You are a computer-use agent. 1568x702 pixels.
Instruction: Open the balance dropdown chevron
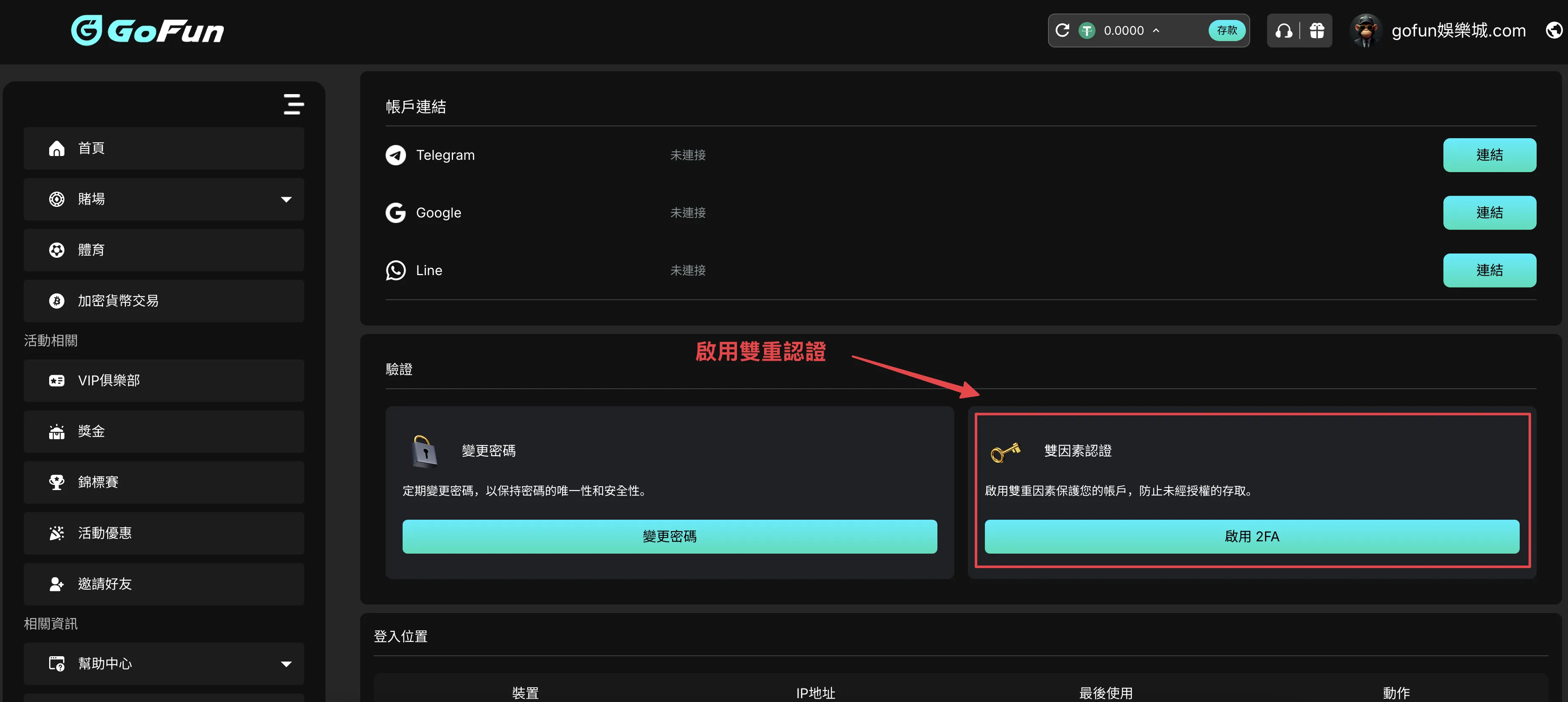pos(1156,31)
